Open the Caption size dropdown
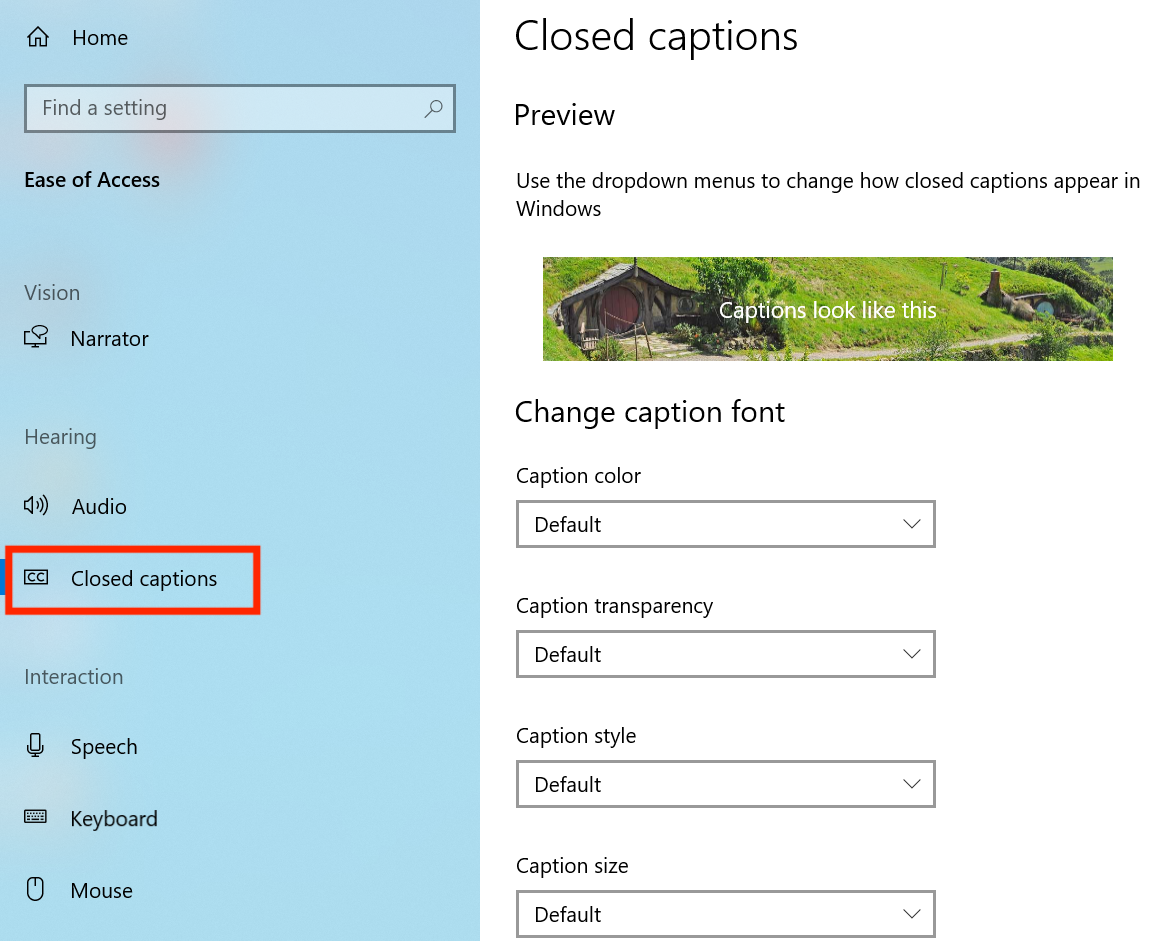The image size is (1150, 941). point(725,914)
